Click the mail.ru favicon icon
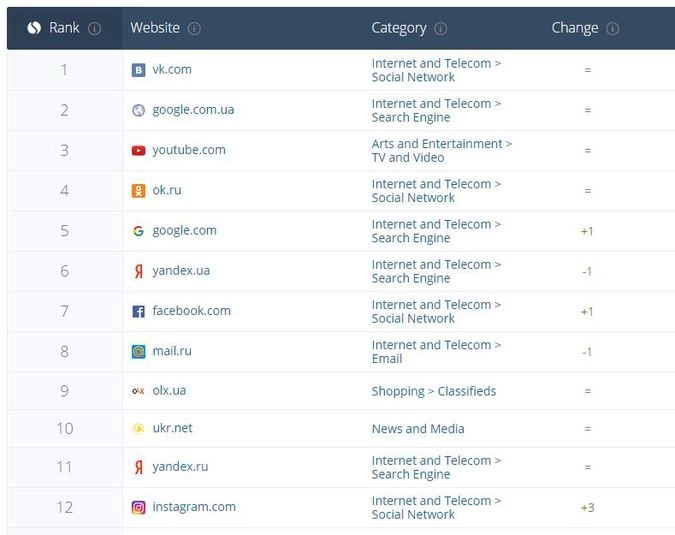 pos(139,352)
